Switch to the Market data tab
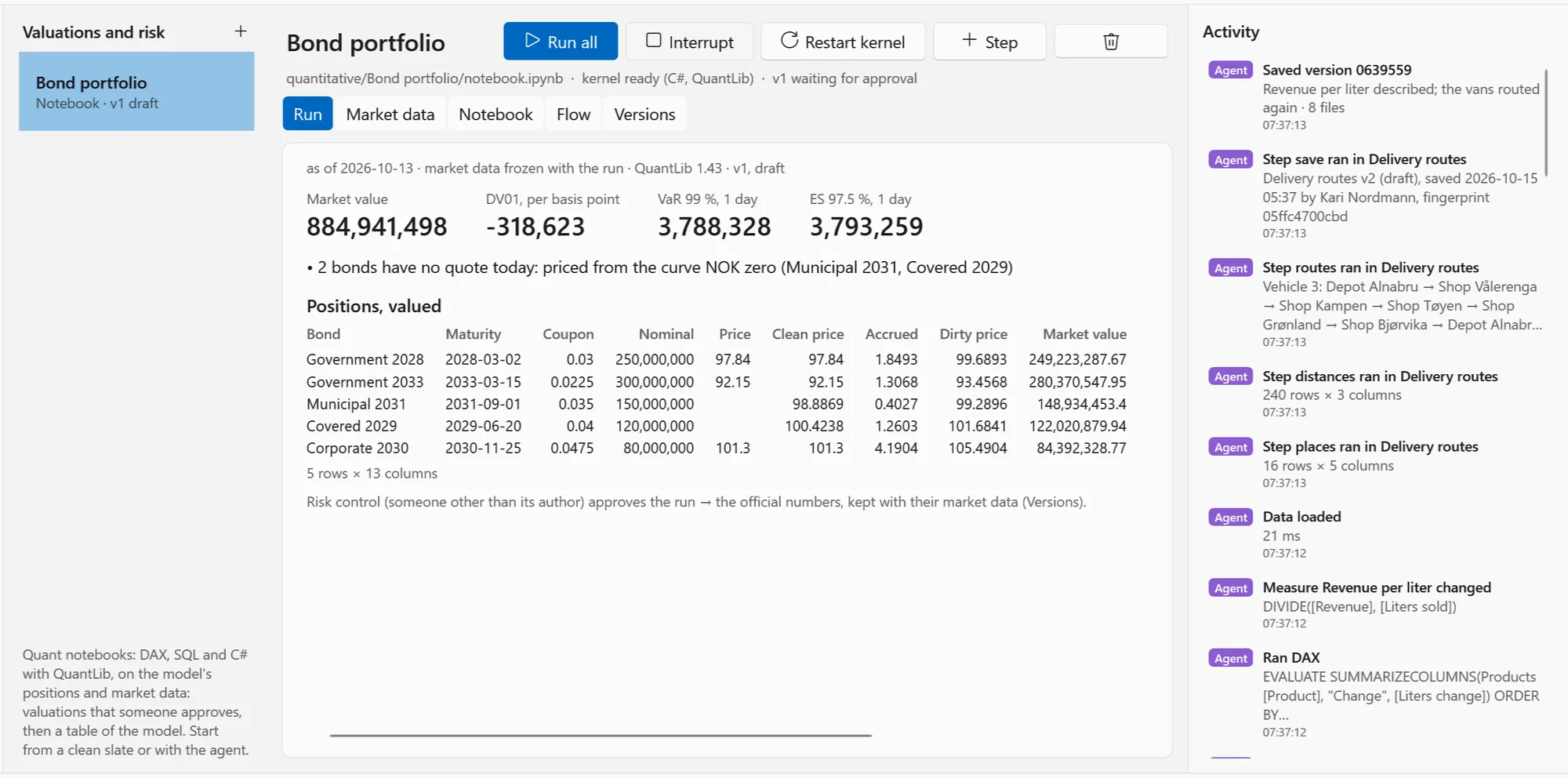1568x778 pixels. (x=390, y=115)
